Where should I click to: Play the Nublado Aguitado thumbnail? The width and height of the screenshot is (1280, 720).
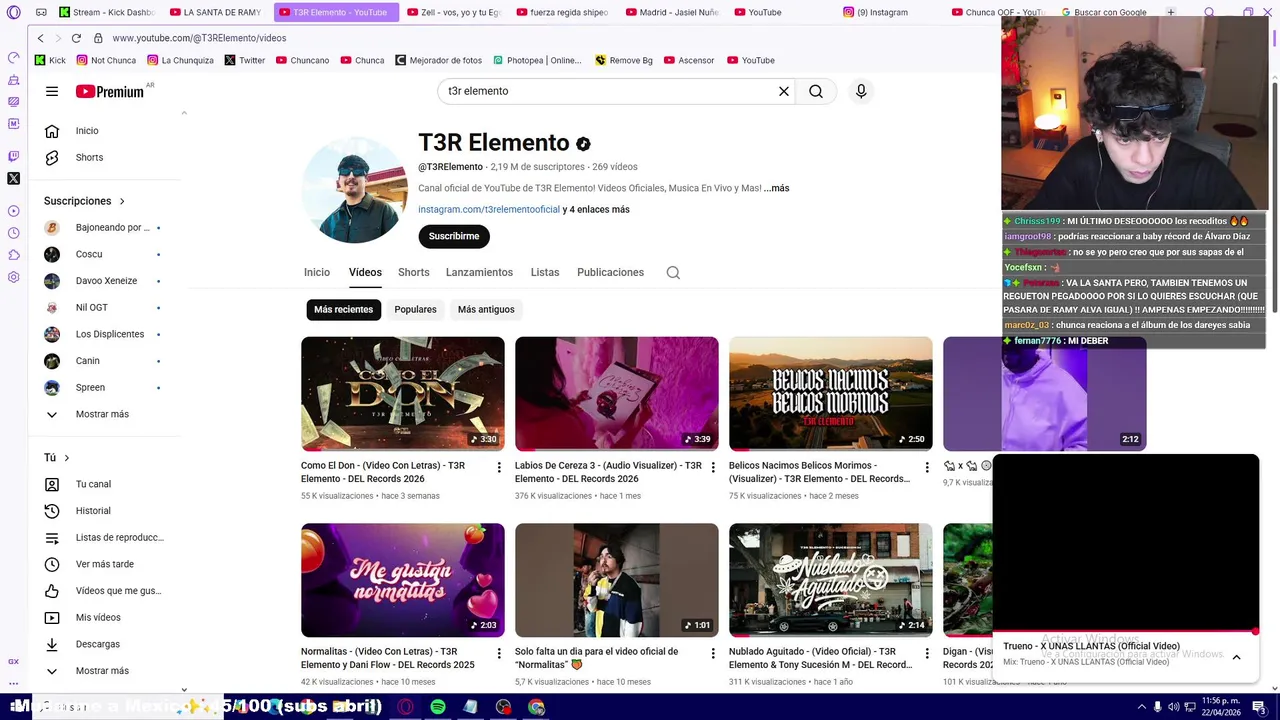pos(831,580)
